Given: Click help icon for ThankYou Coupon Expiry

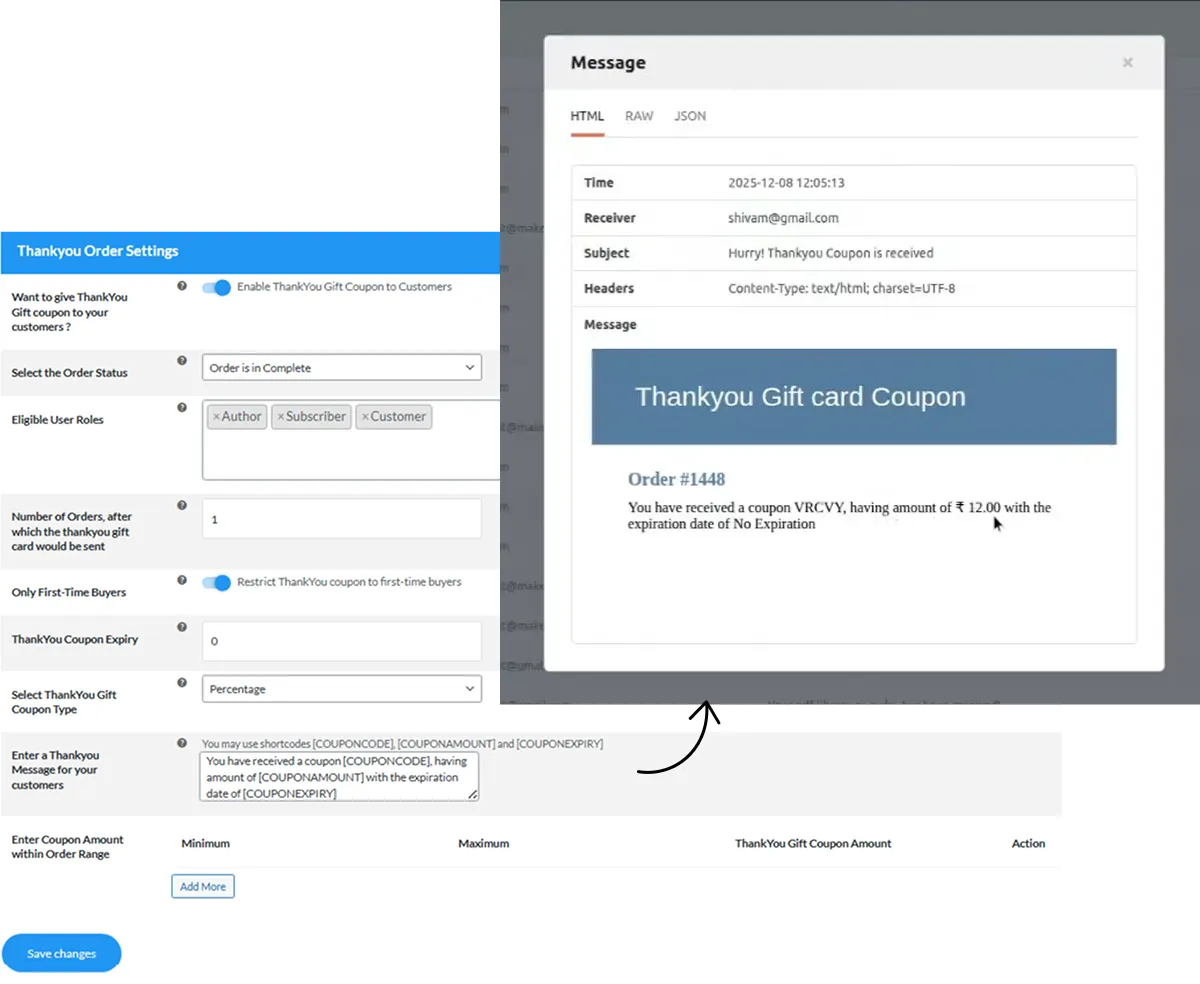Looking at the screenshot, I should click(x=182, y=627).
